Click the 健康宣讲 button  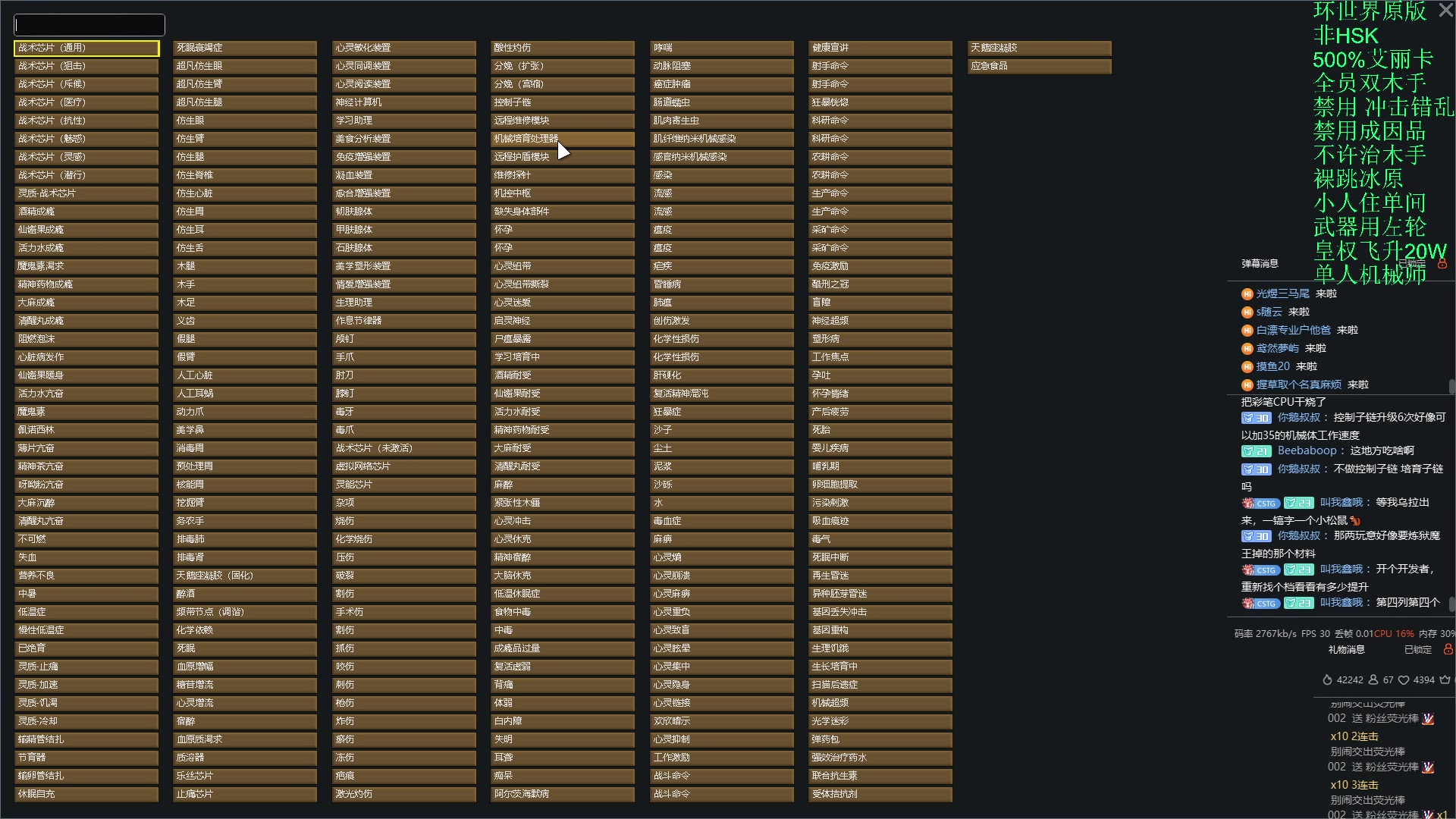click(x=880, y=48)
